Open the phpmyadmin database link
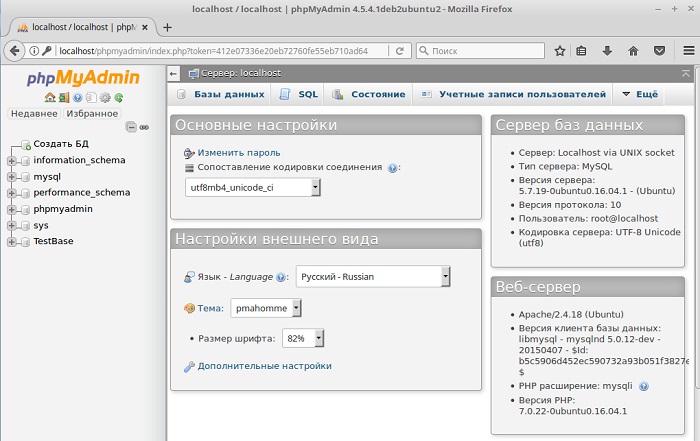 (63, 209)
